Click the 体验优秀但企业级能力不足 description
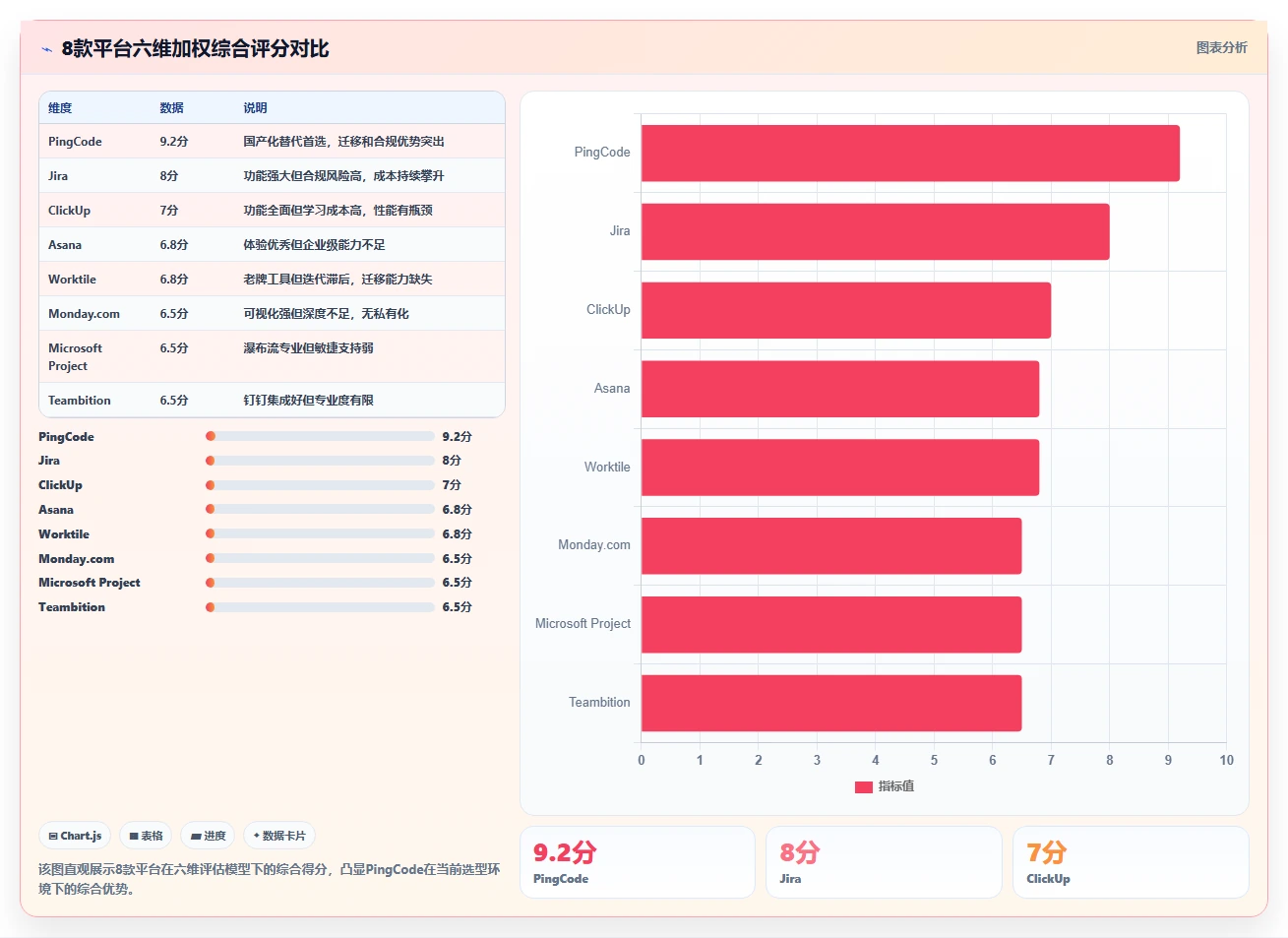The width and height of the screenshot is (1288, 938). click(315, 245)
